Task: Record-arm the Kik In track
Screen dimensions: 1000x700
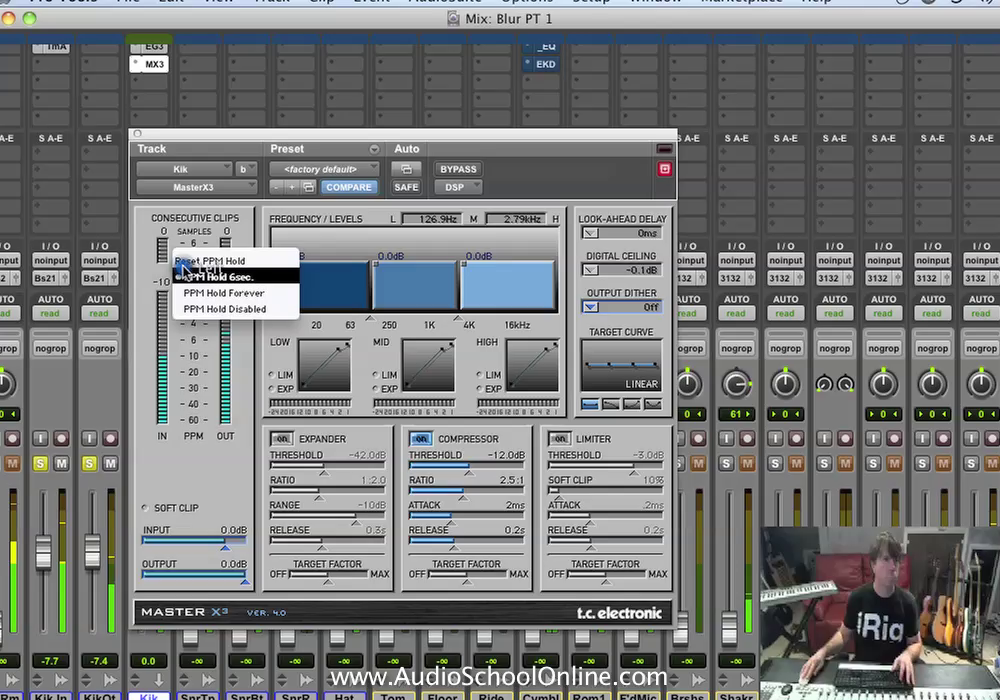Action: (61, 439)
